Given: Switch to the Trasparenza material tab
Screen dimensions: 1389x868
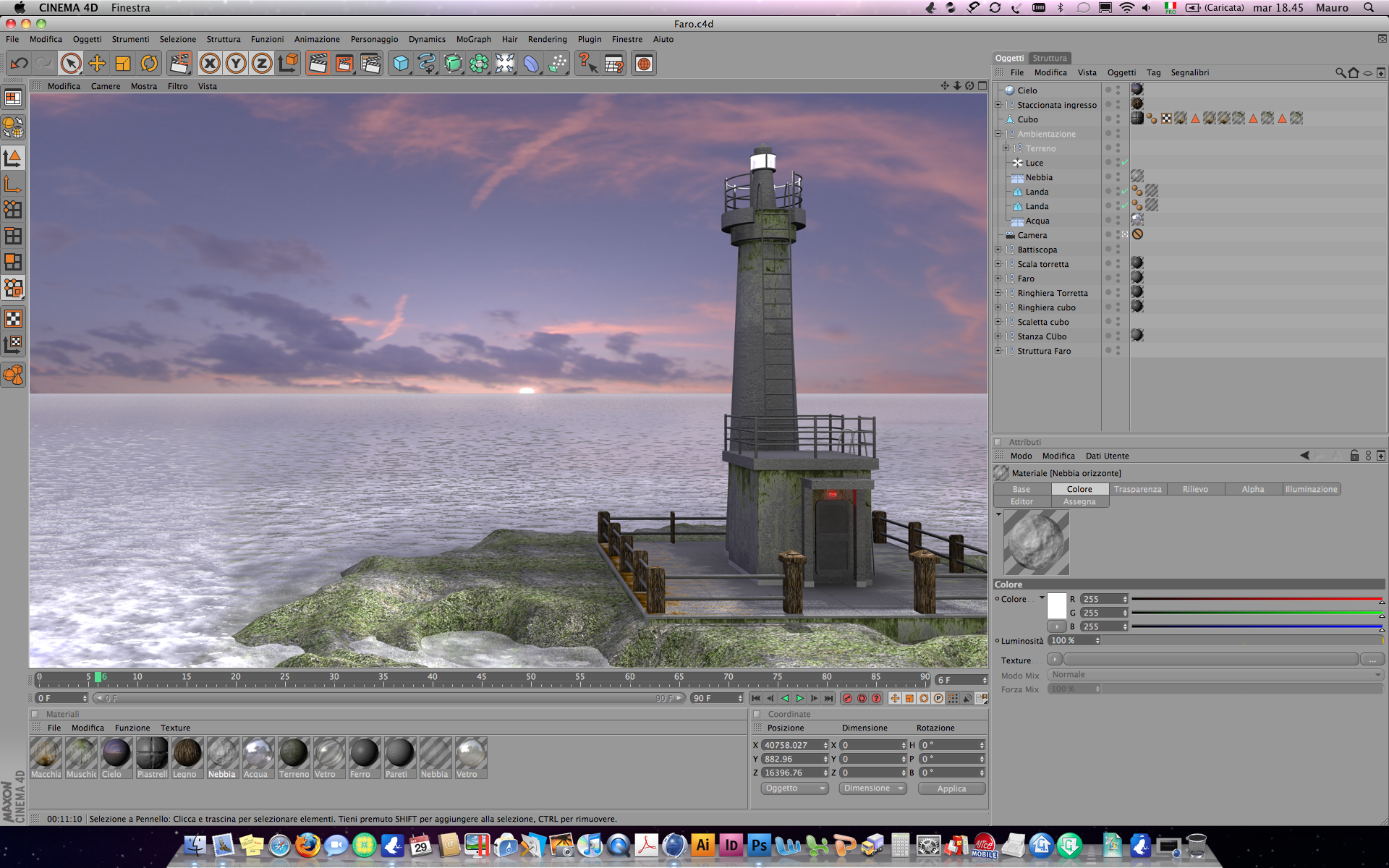Looking at the screenshot, I should coord(1137,489).
